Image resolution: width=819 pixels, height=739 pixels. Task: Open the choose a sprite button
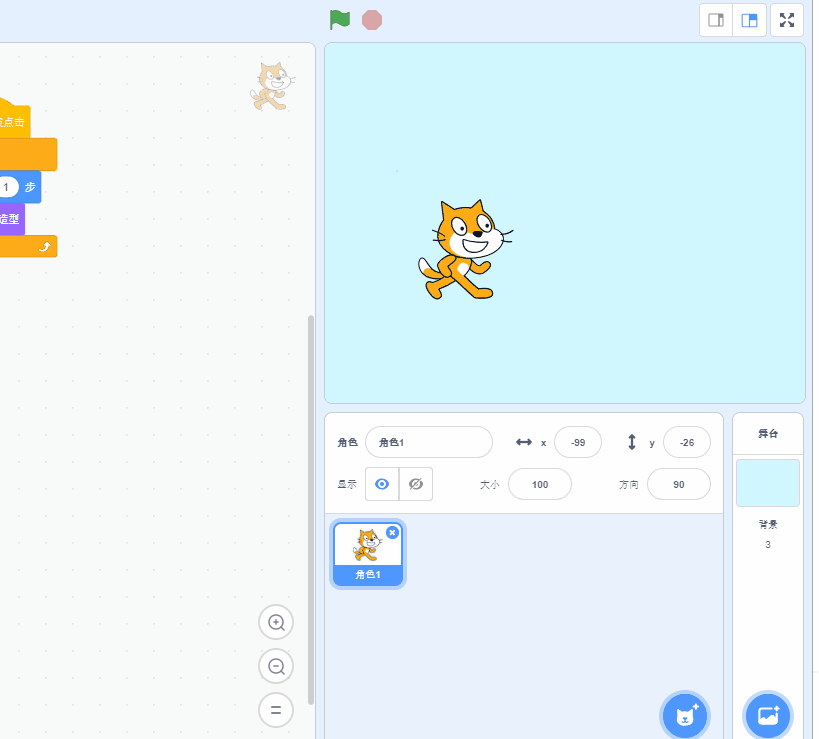(x=685, y=715)
